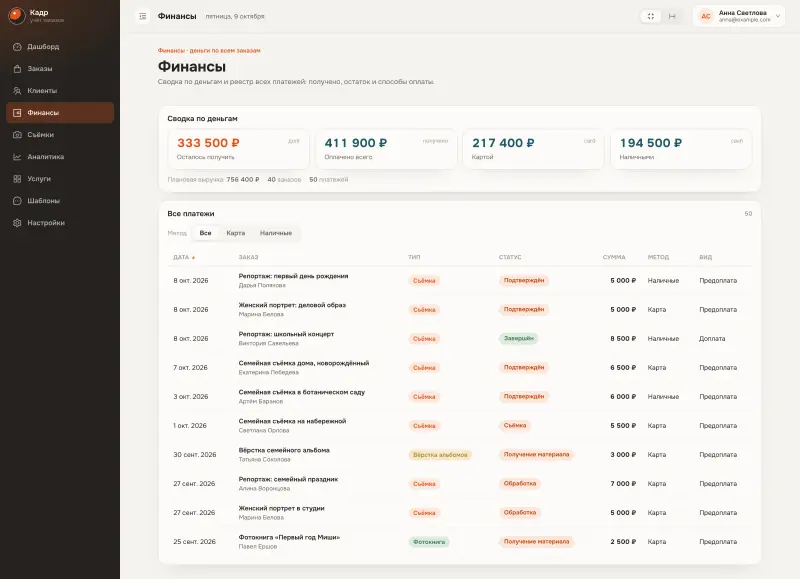Open order Репортаж: первый день рождения
Screen dimensions: 800x579
click(x=293, y=276)
